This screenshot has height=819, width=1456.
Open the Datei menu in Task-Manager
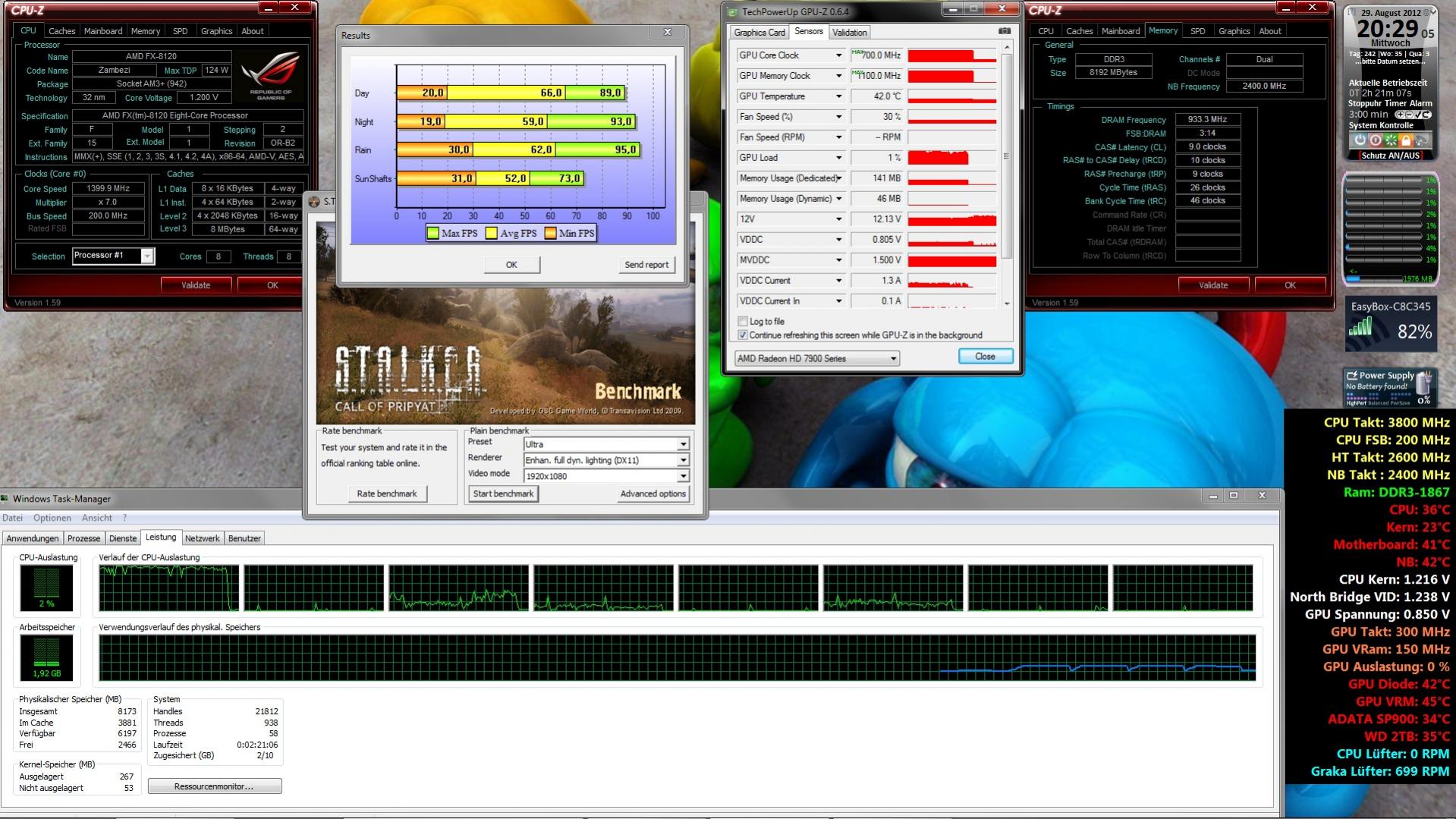[x=12, y=518]
